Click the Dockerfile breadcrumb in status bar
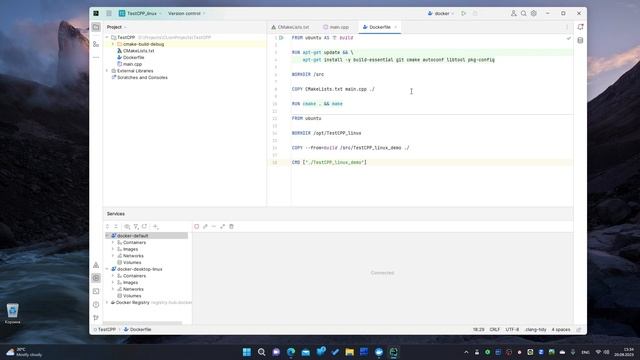 coord(138,329)
